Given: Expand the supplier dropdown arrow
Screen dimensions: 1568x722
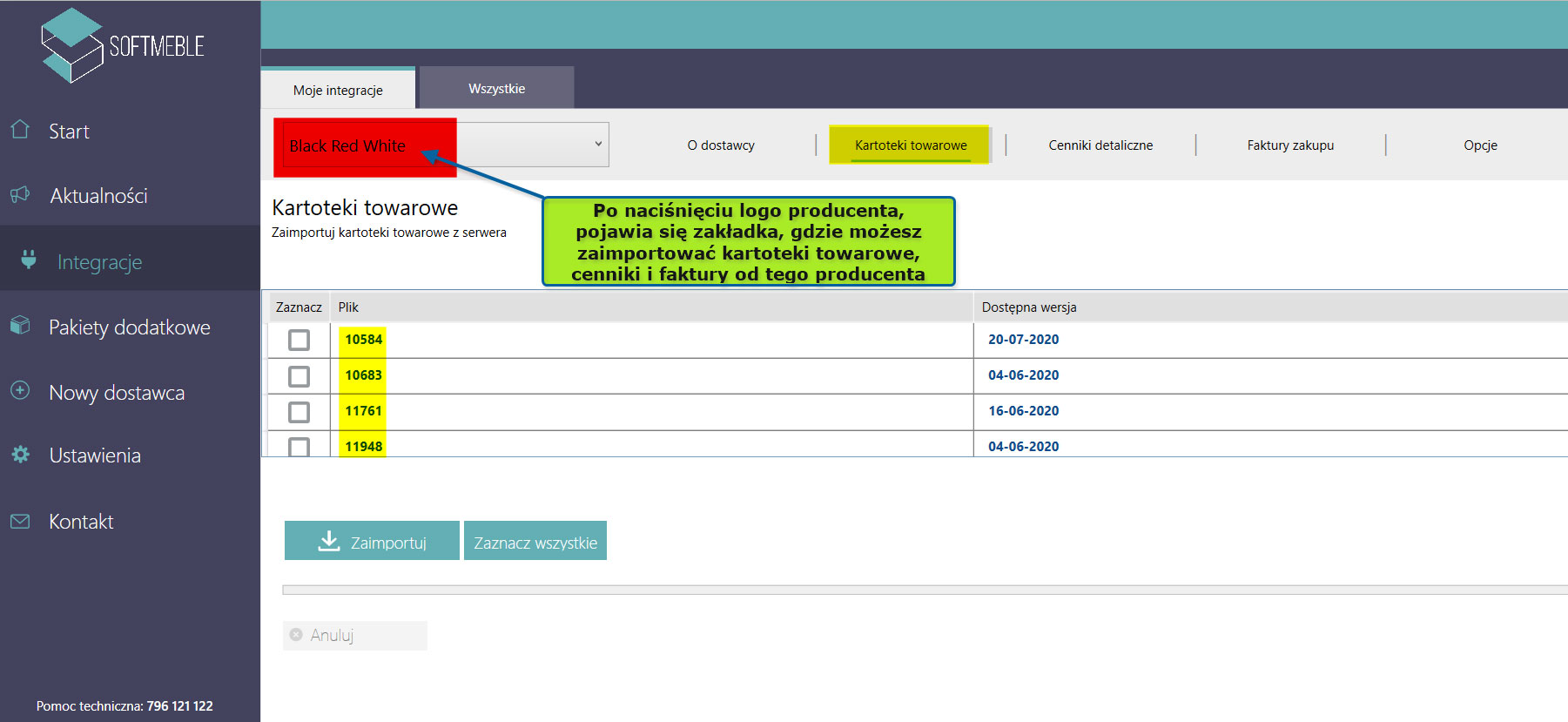Looking at the screenshot, I should pos(598,144).
